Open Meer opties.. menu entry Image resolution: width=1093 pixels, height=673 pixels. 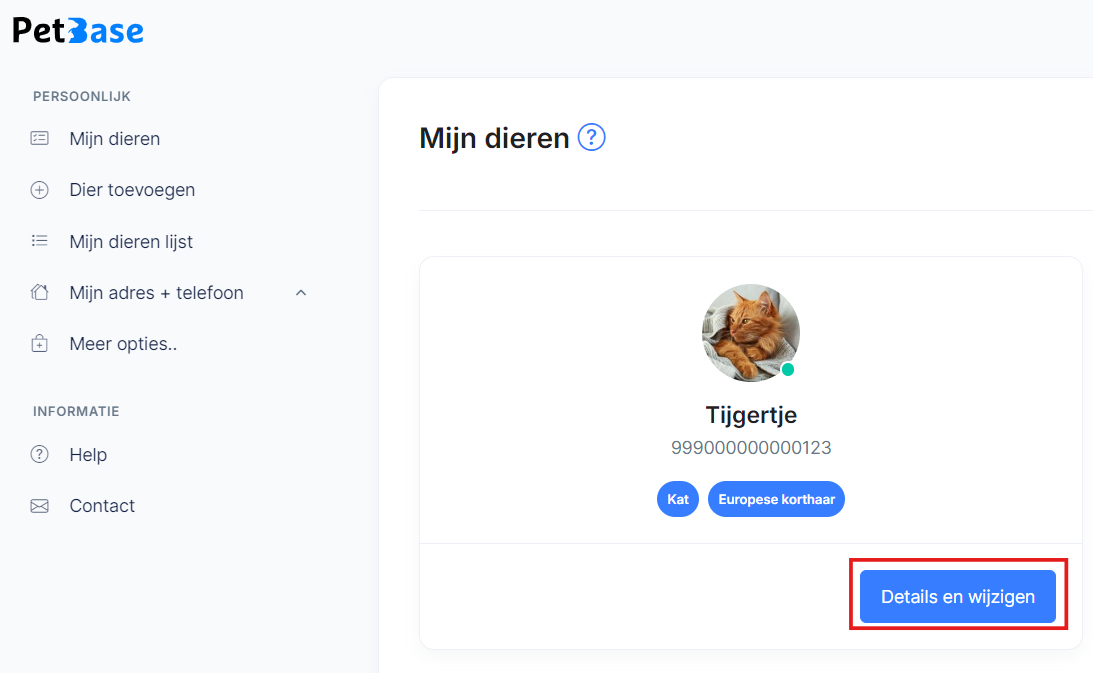tap(123, 344)
